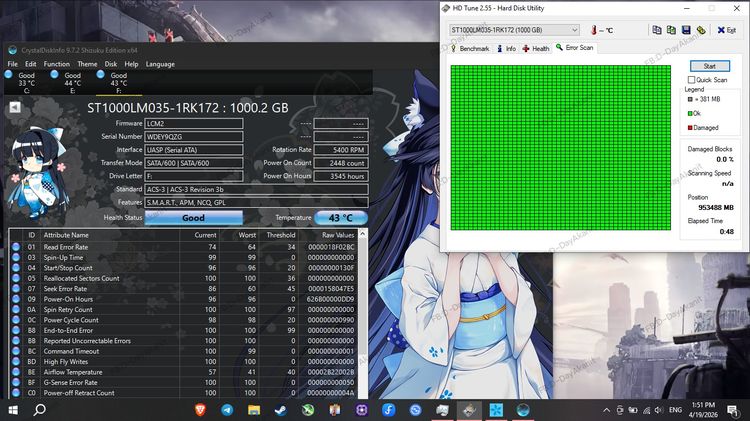This screenshot has width=750, height=421.
Task: Open the Language menu in CrystalDiskInfo
Action: 160,64
